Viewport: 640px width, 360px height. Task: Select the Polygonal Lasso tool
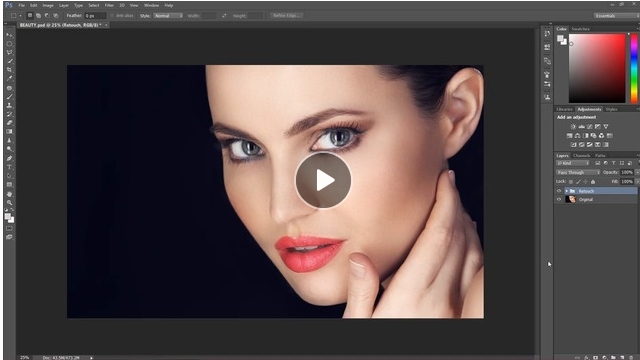point(9,53)
